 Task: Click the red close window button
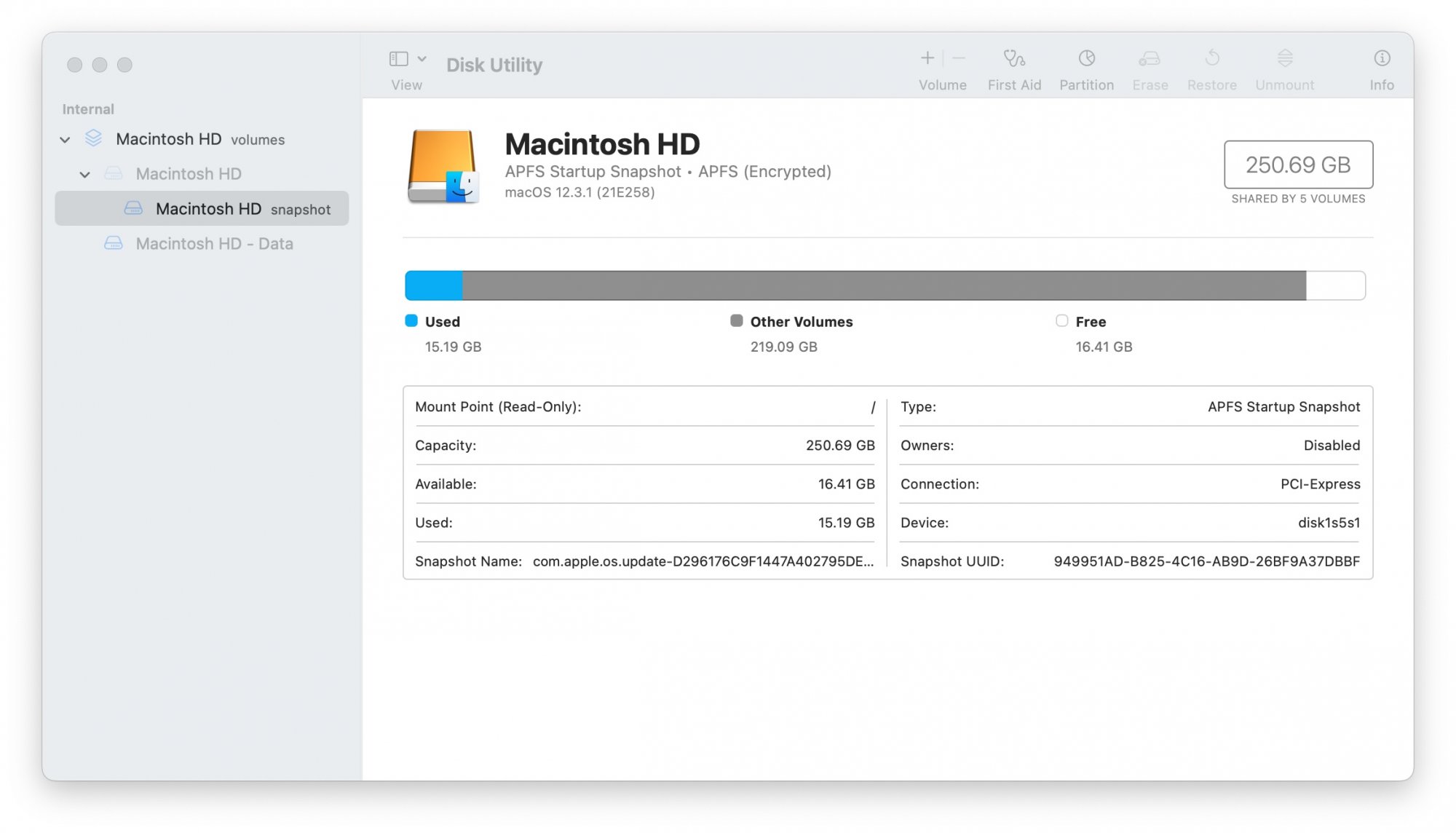point(74,65)
